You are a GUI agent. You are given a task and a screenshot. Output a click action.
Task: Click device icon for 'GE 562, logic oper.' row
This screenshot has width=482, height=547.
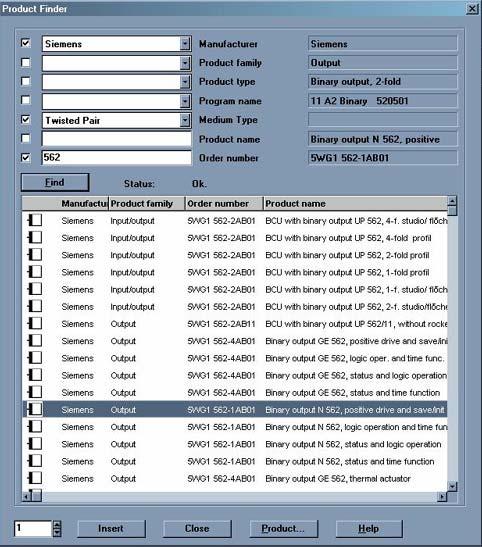coord(35,358)
